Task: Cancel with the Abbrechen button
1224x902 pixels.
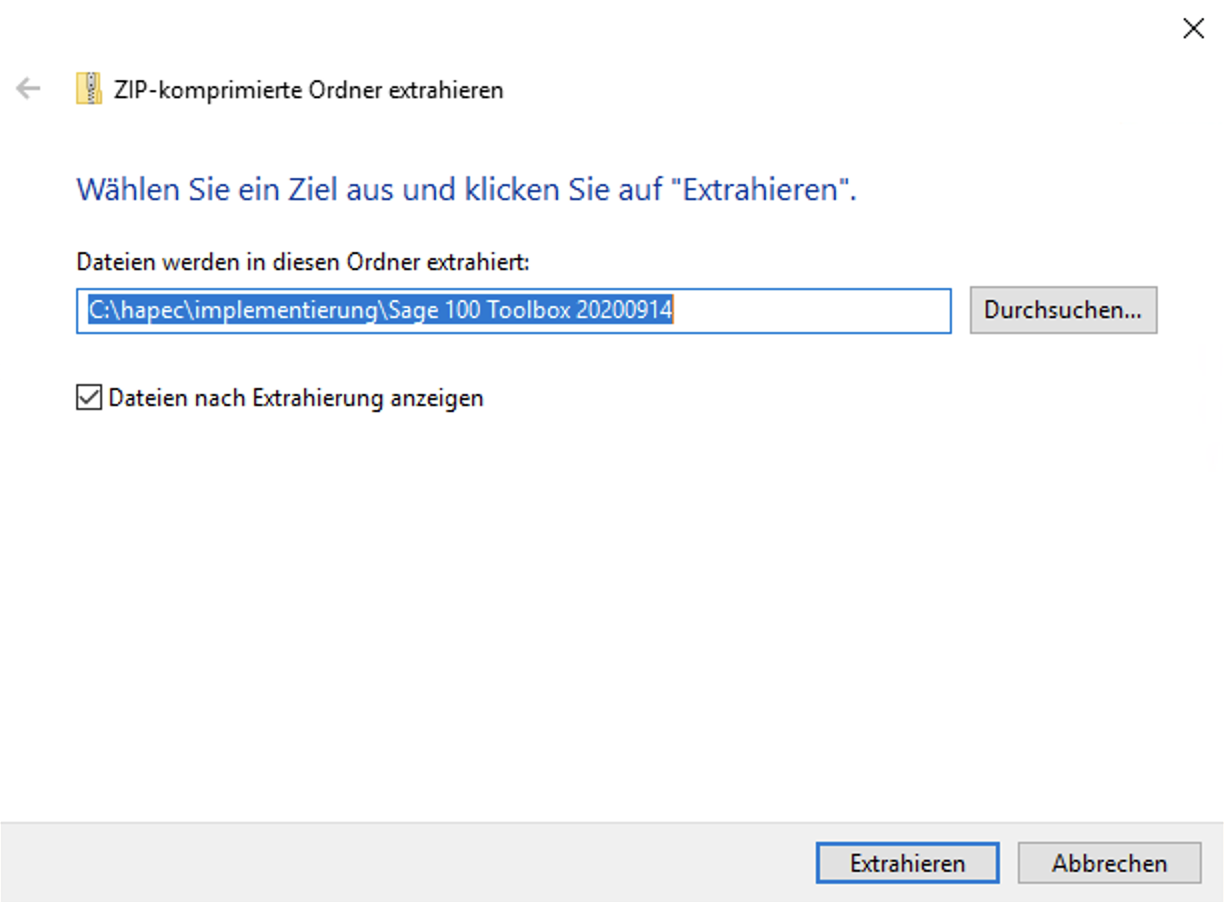Action: (x=1108, y=863)
